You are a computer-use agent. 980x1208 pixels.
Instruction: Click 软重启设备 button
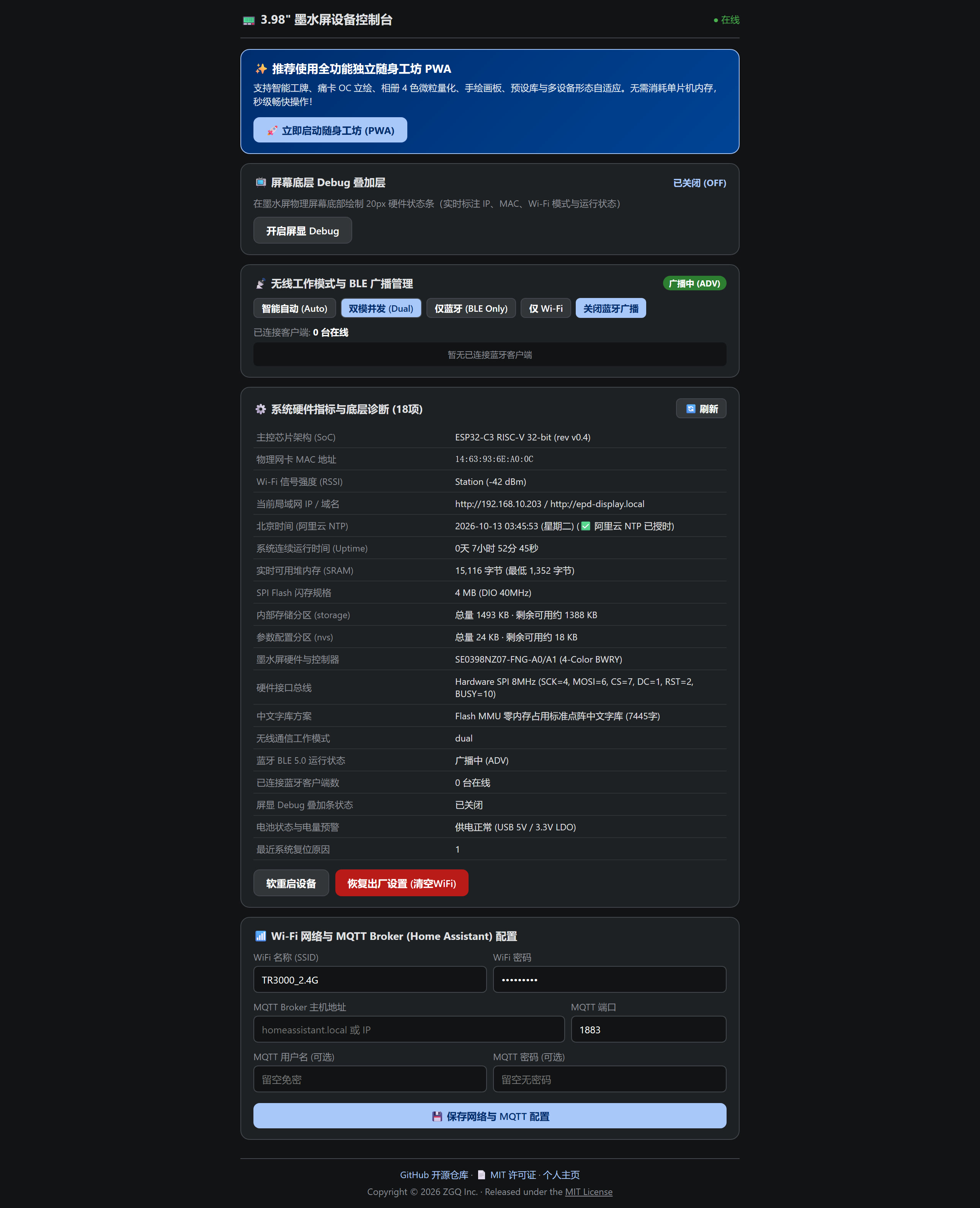[x=291, y=883]
